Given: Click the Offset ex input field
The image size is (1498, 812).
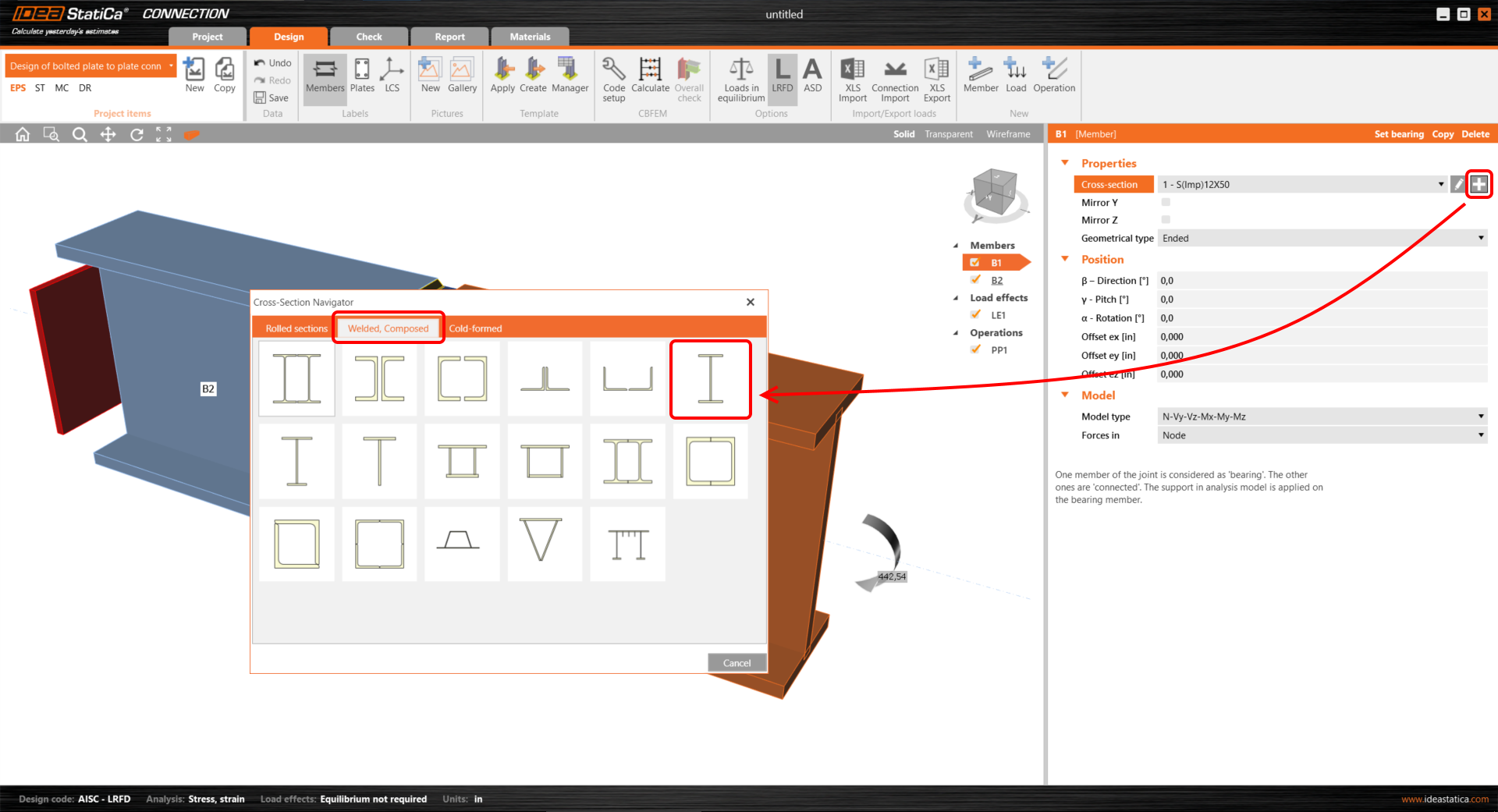Looking at the screenshot, I should pyautogui.click(x=1322, y=337).
